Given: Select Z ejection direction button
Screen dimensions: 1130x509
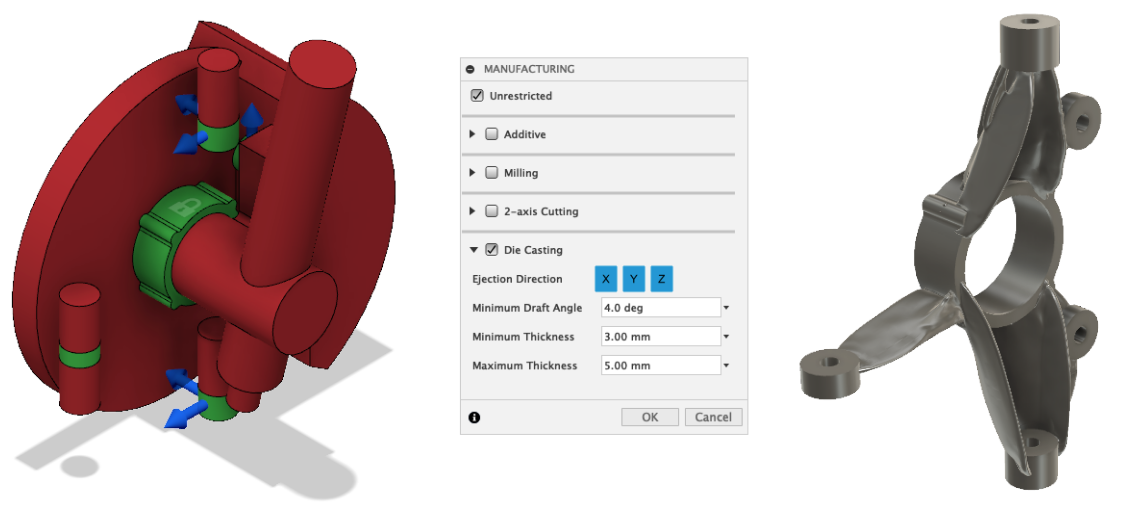Looking at the screenshot, I should pos(662,278).
